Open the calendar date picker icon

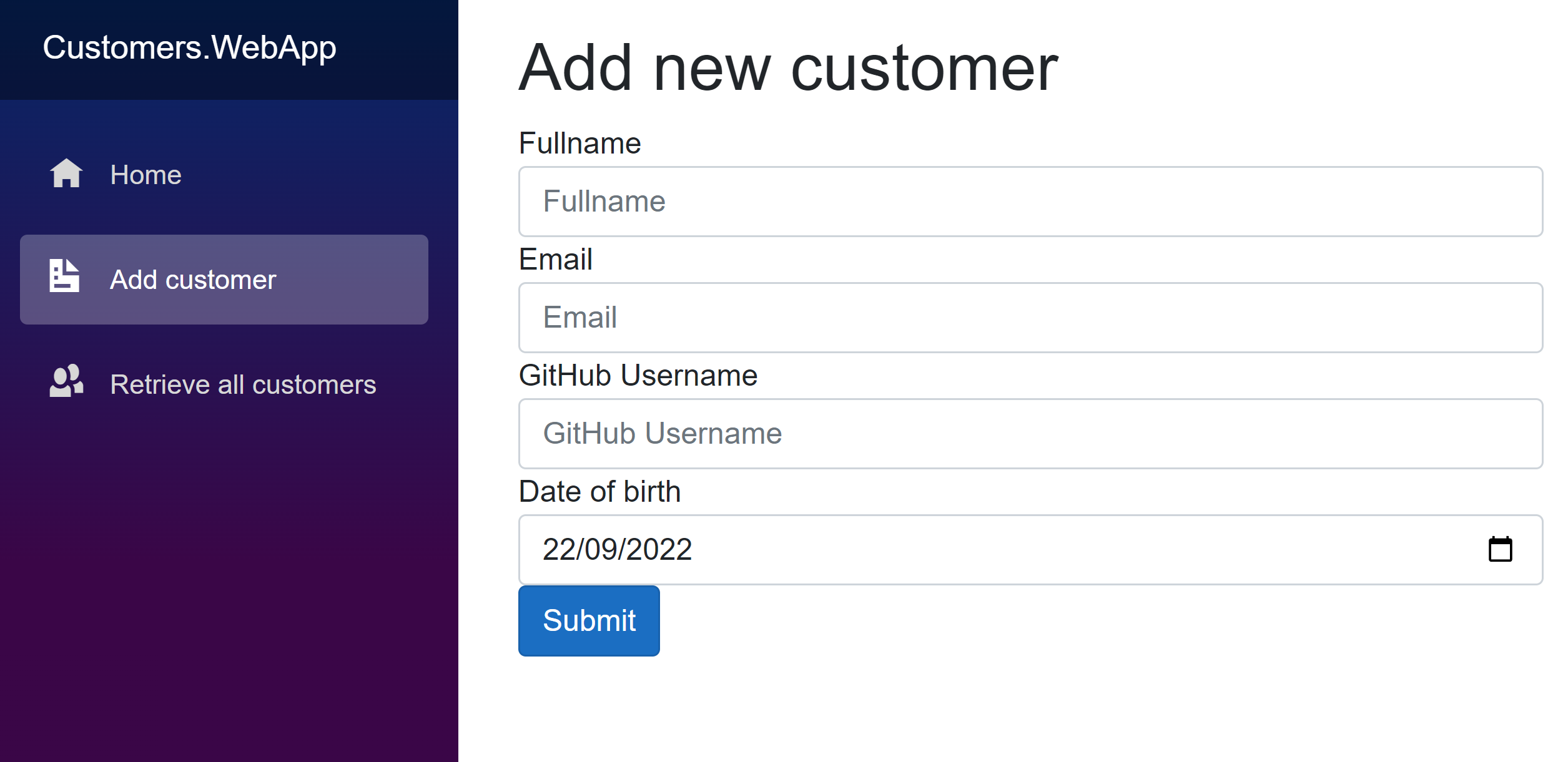coord(1500,550)
